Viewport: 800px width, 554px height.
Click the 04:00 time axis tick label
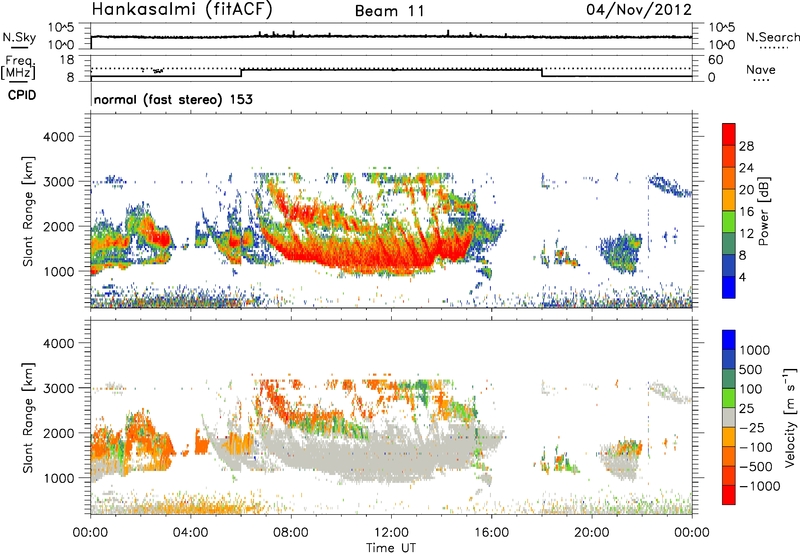(x=191, y=533)
